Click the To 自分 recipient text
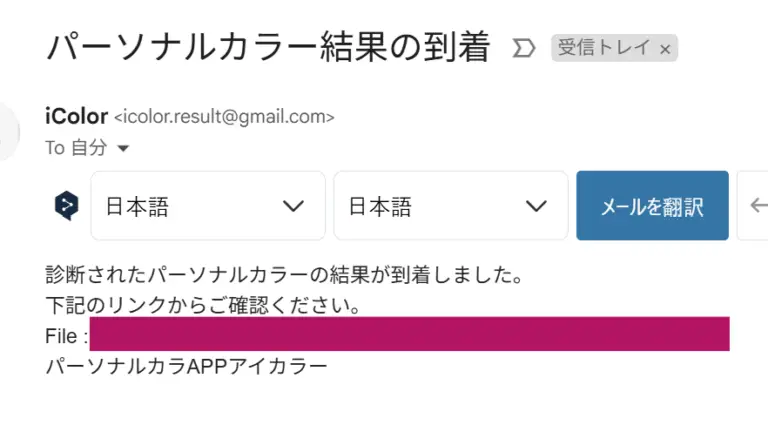This screenshot has width=768, height=432. point(76,147)
